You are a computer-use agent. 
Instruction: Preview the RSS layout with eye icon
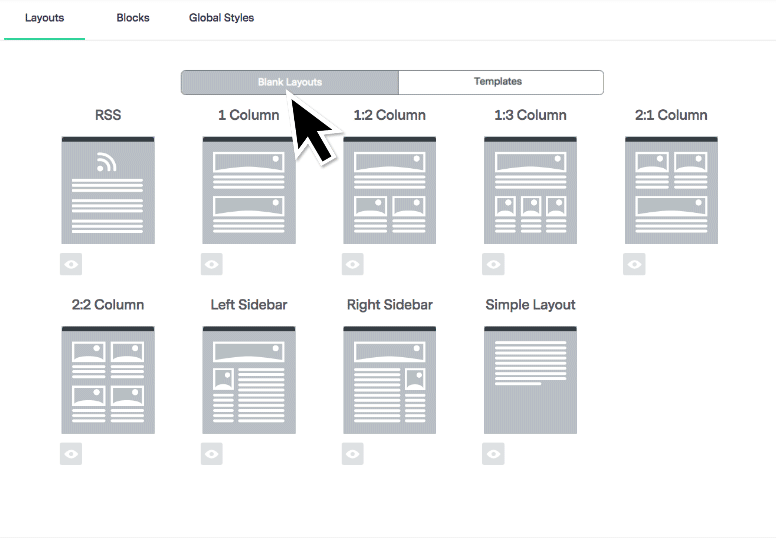71,264
